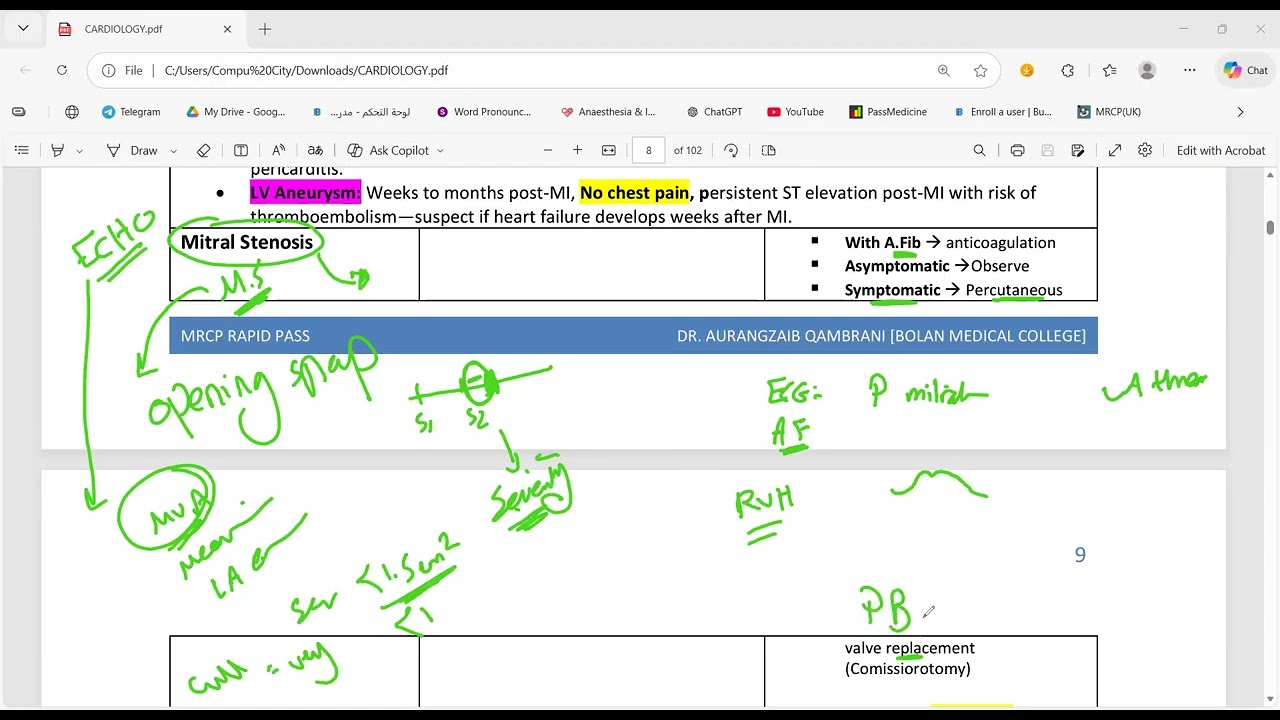Enter full screen PDF view
The image size is (1280, 720).
(1114, 150)
